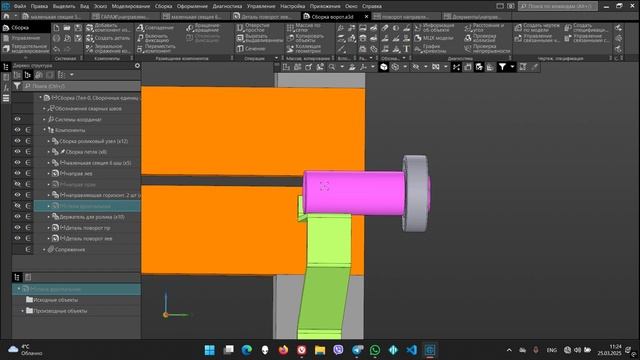Click the lower tree icon in the bottom panel header
640x360 pixels.
17,277
